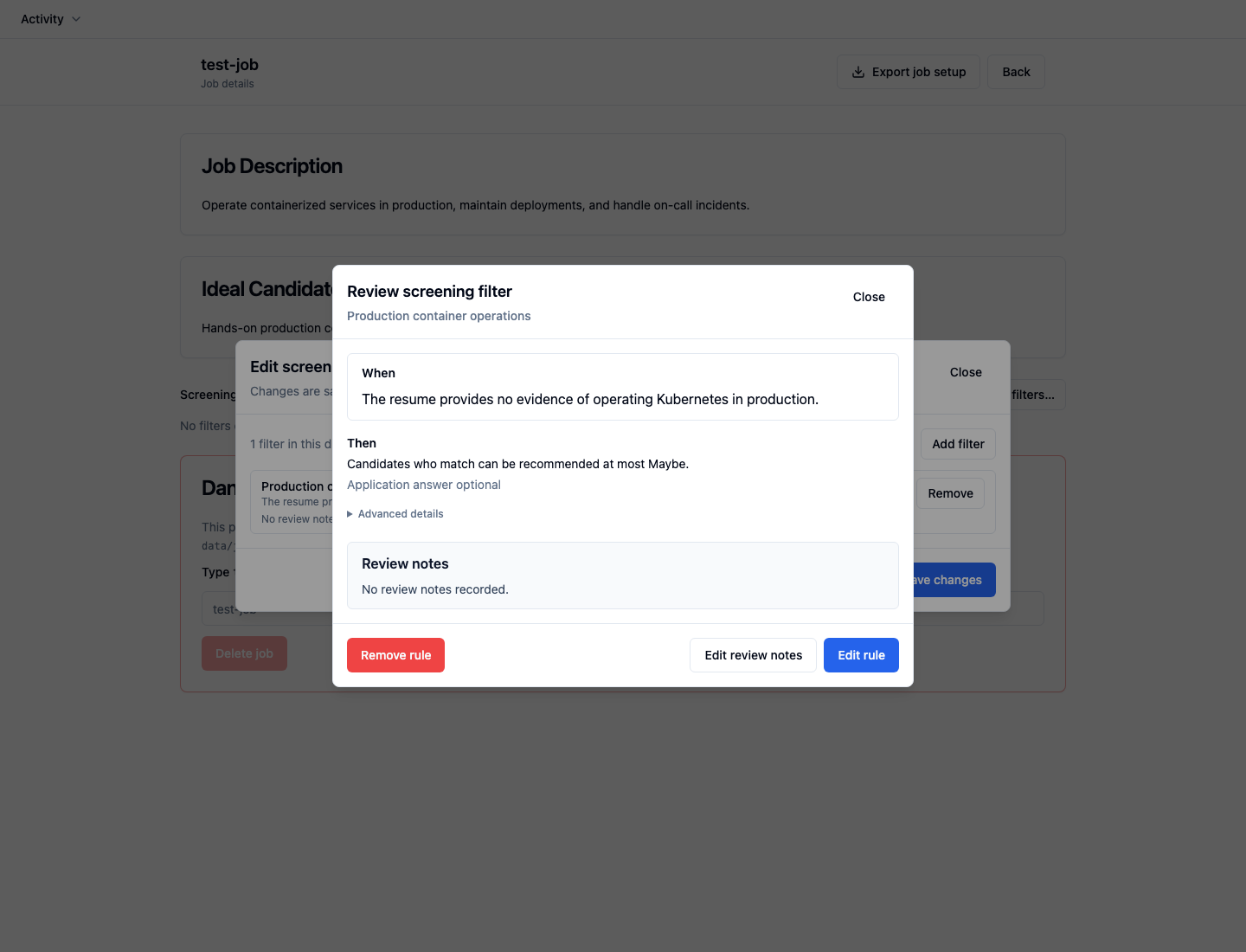The width and height of the screenshot is (1246, 952).
Task: Click the red Remove rule button
Action: tap(395, 655)
